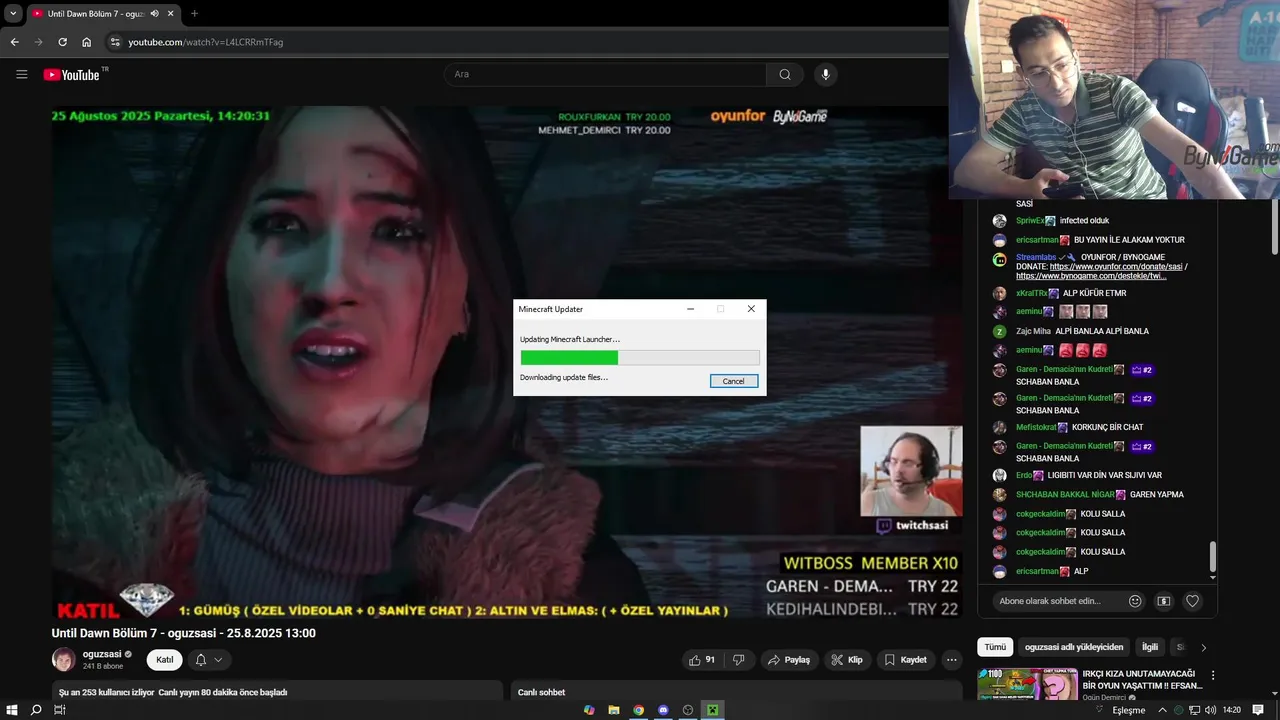Click the browser address bar

click(530, 42)
